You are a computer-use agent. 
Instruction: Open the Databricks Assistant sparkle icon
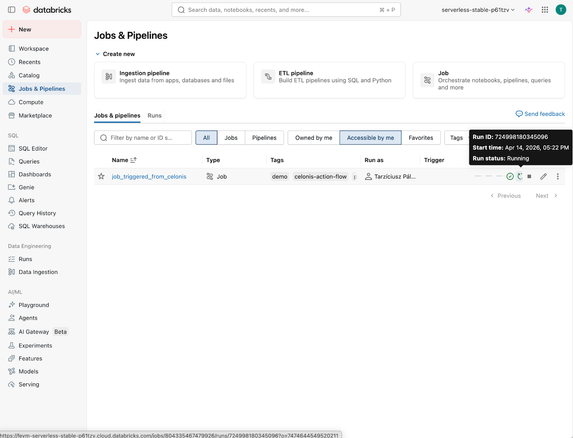528,10
